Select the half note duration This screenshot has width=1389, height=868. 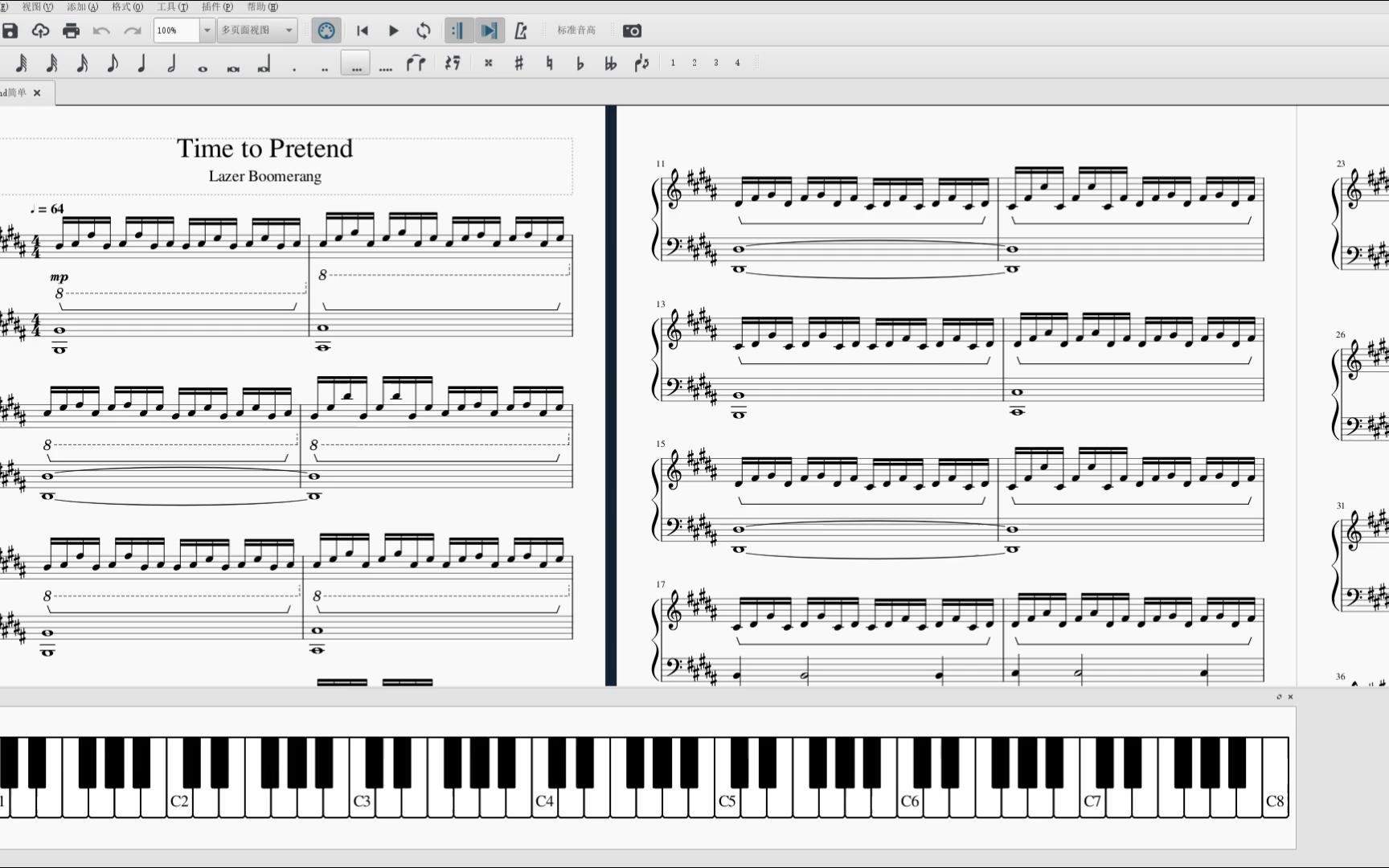pos(172,63)
